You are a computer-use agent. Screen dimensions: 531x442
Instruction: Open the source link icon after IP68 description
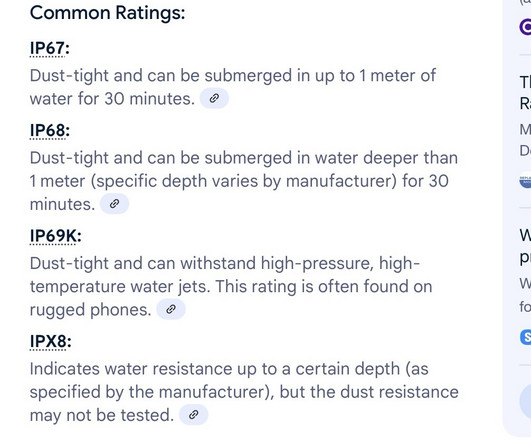(x=114, y=204)
